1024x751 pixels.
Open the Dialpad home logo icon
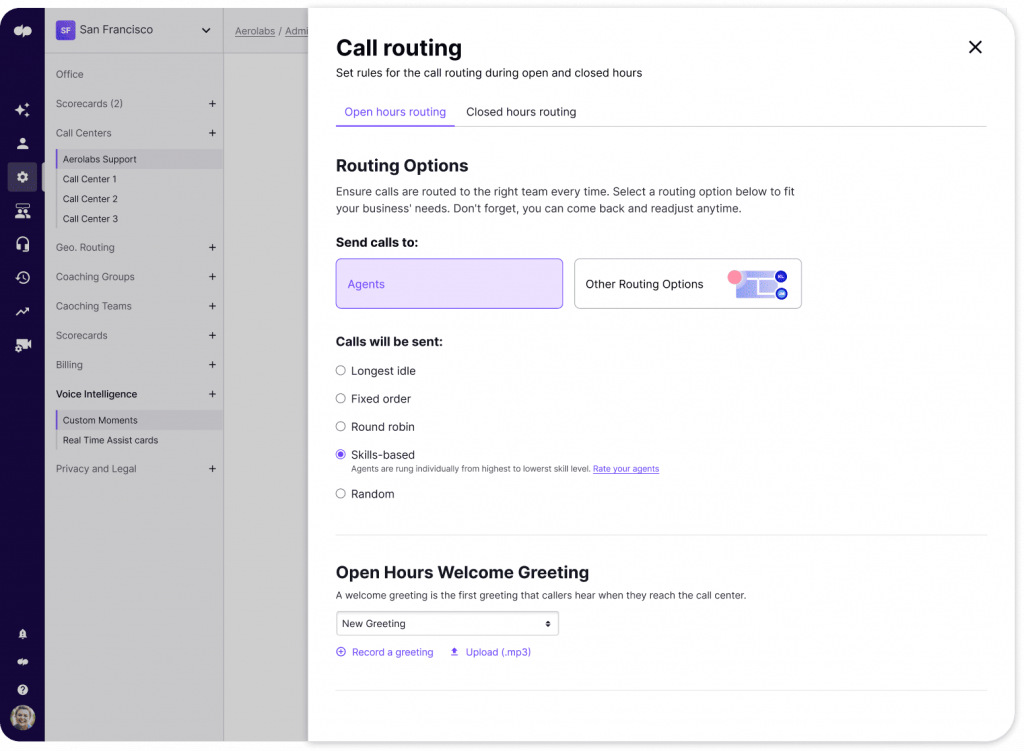click(21, 30)
